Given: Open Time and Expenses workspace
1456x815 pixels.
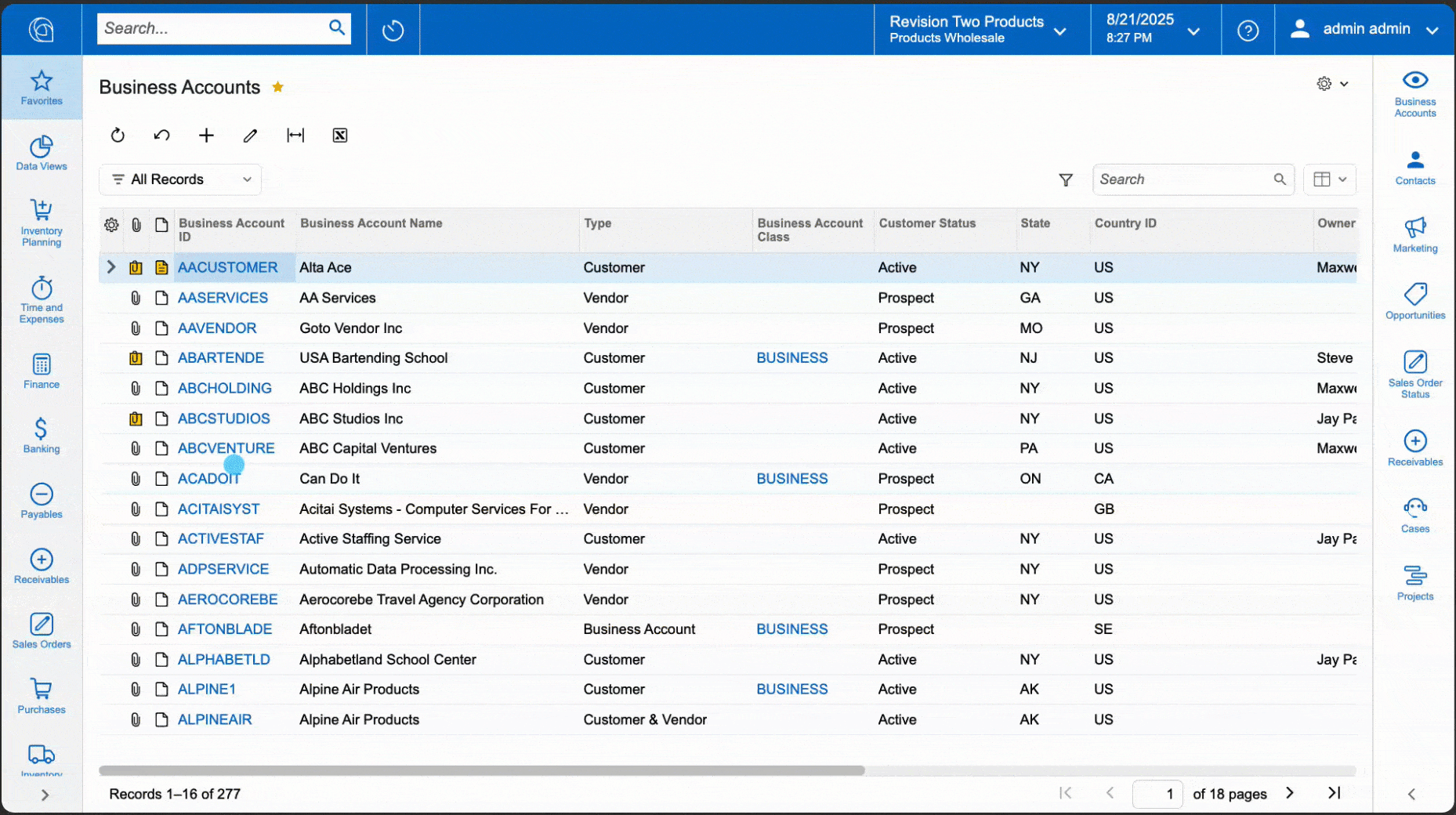Looking at the screenshot, I should coord(42,299).
